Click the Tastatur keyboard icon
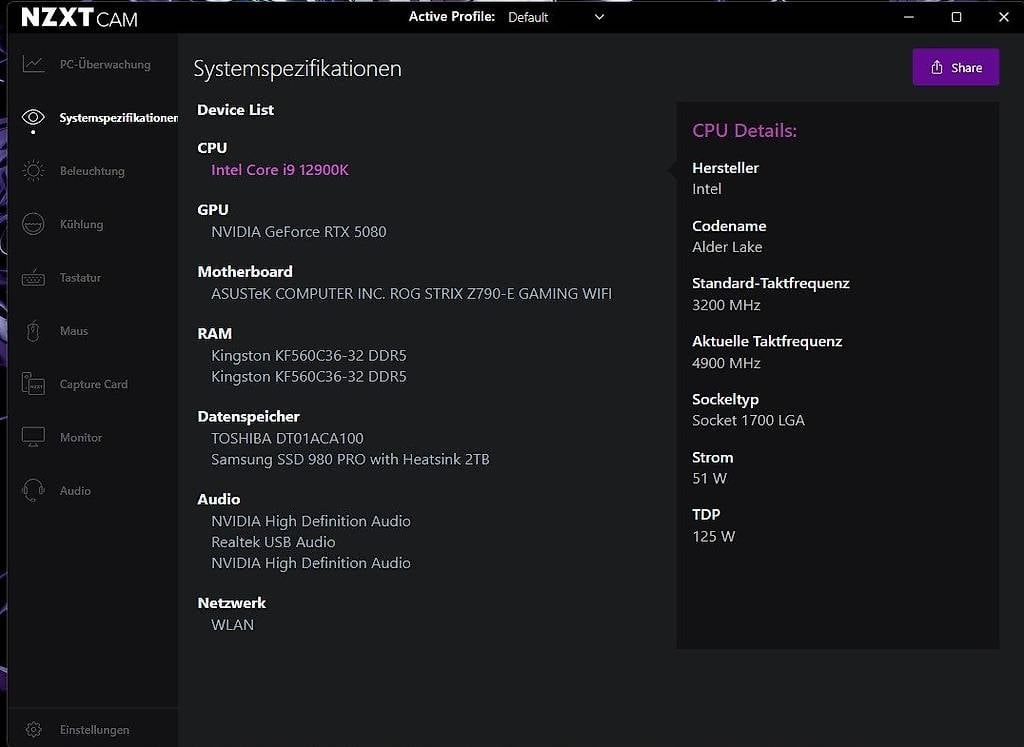The image size is (1024, 747). coord(33,278)
